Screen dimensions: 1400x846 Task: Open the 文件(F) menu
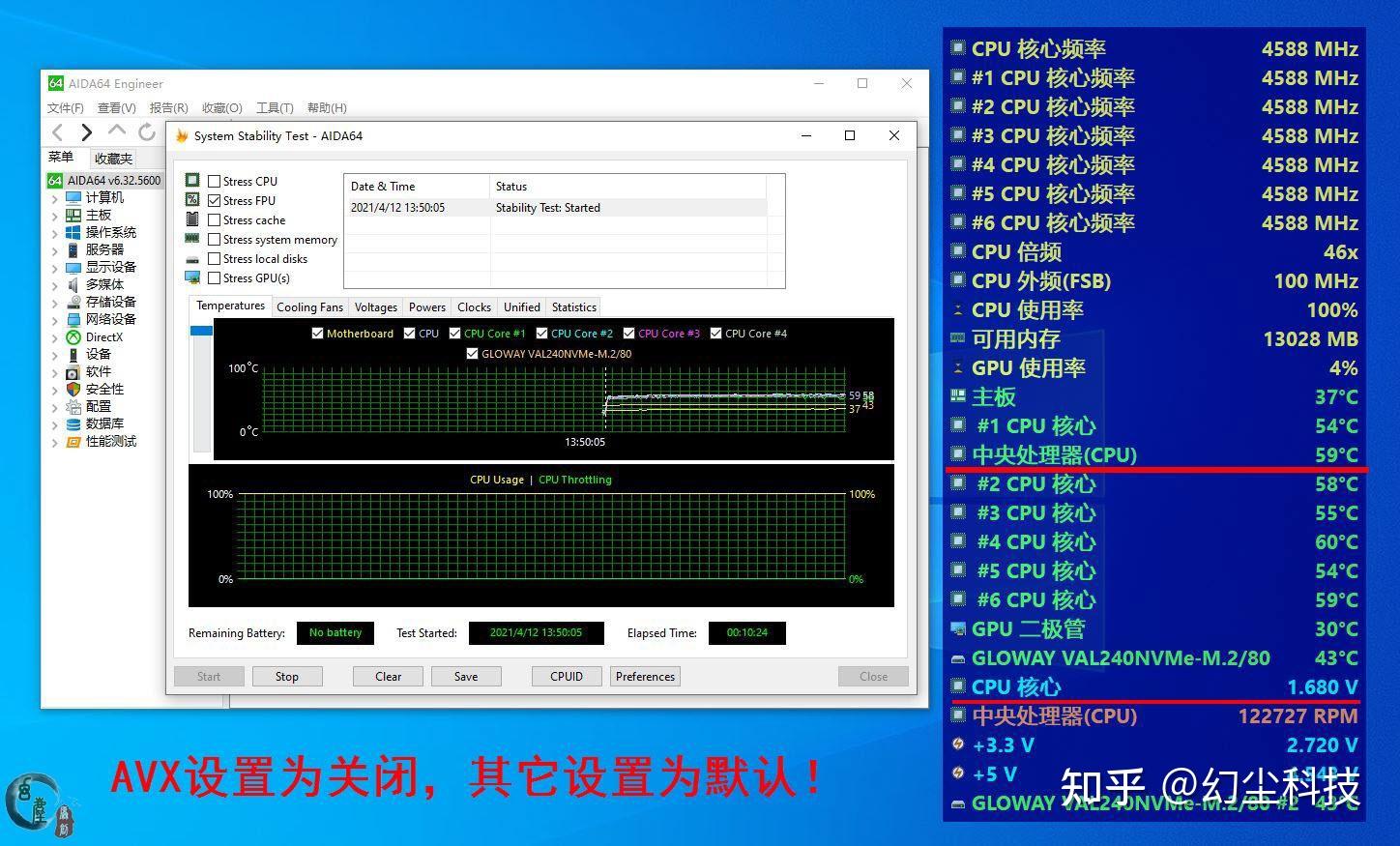coord(66,107)
